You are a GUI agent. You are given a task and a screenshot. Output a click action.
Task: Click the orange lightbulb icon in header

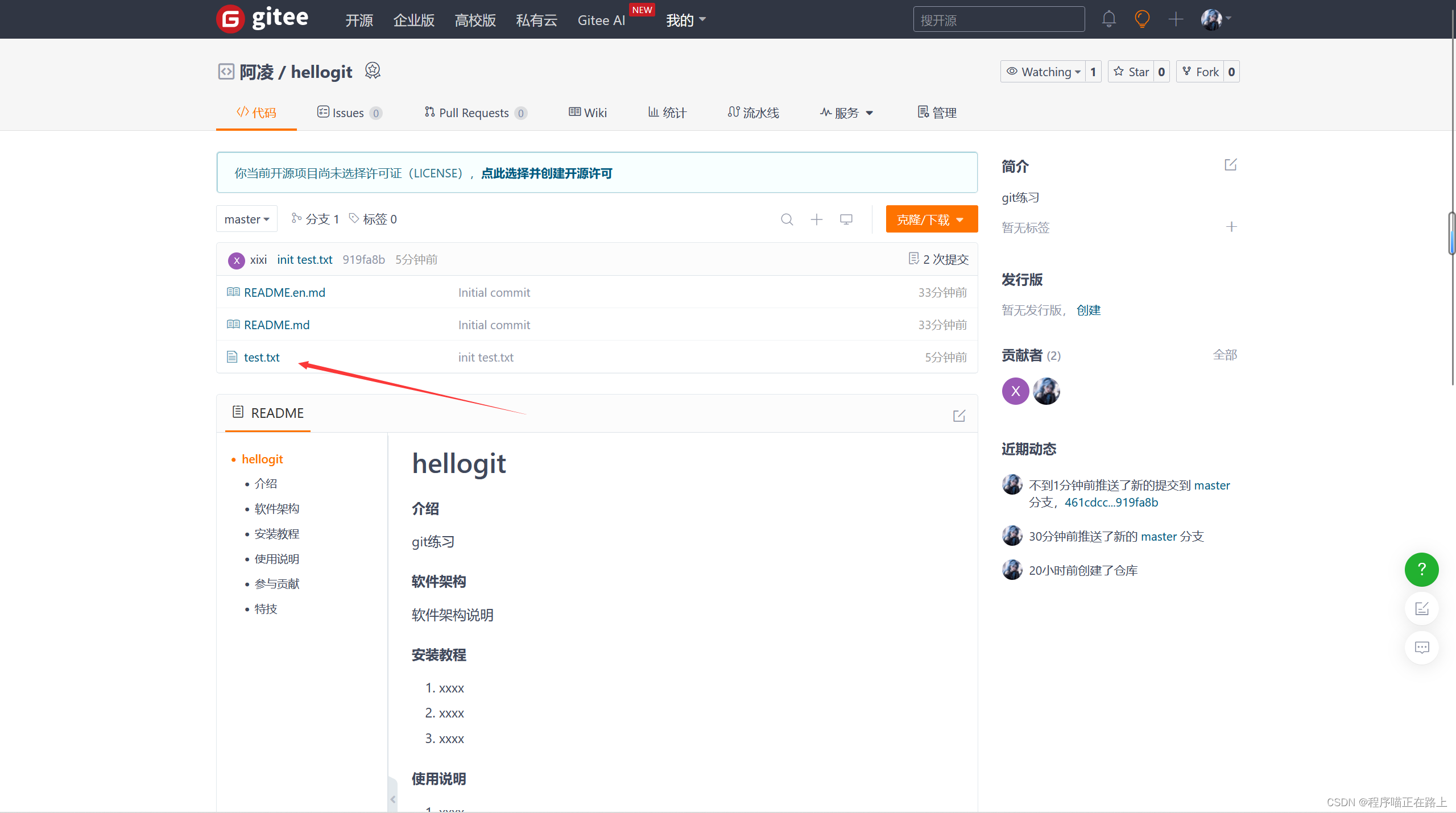(1142, 19)
